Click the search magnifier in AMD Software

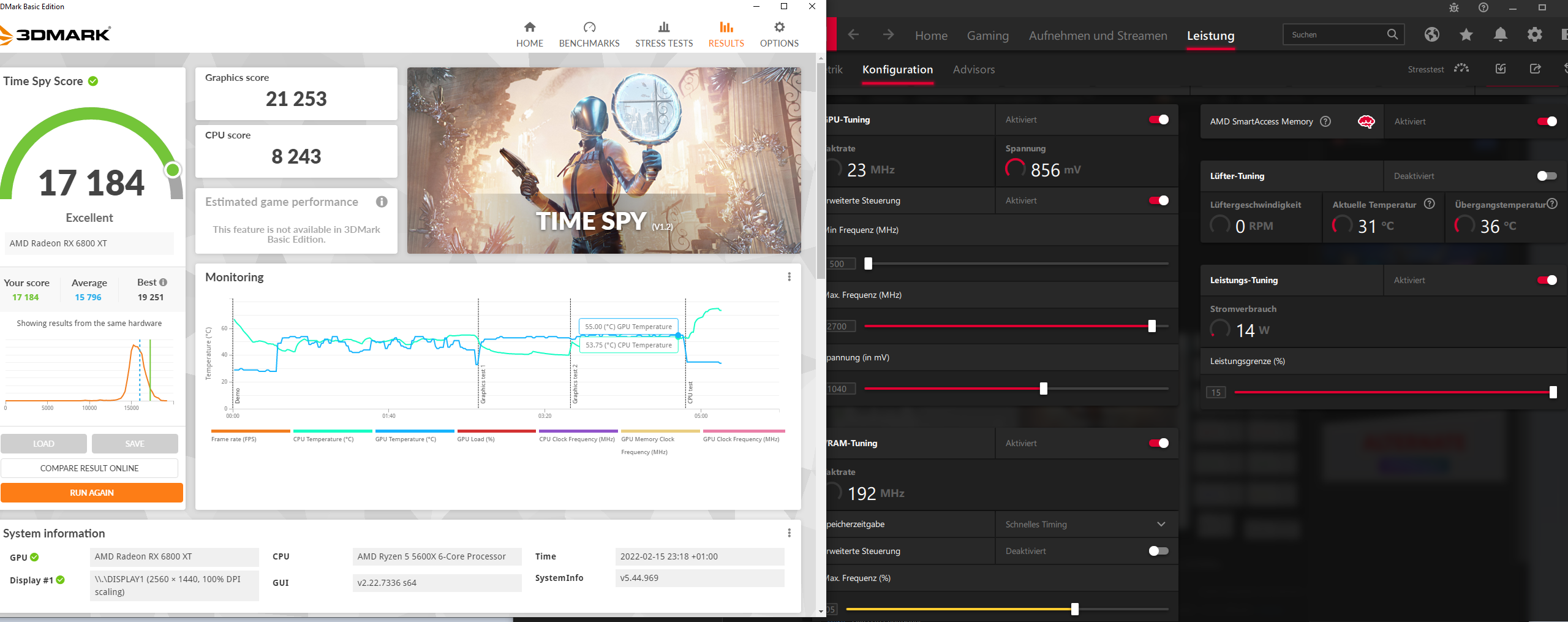click(1392, 34)
